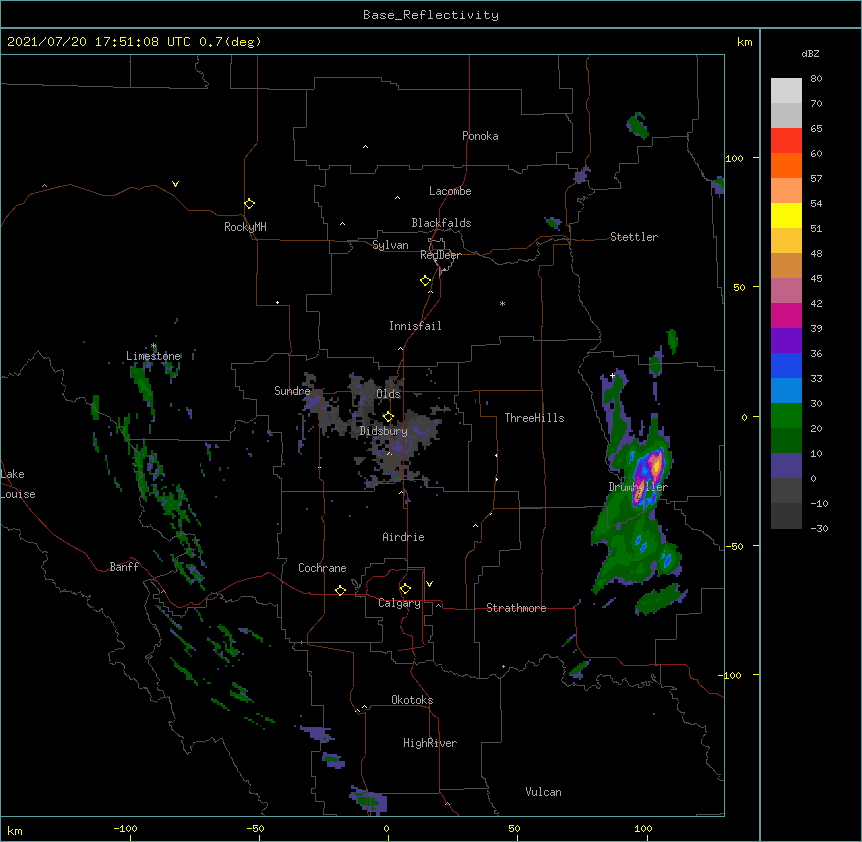Image resolution: width=862 pixels, height=842 pixels.
Task: Select the RedDeer label
Action: coord(440,255)
